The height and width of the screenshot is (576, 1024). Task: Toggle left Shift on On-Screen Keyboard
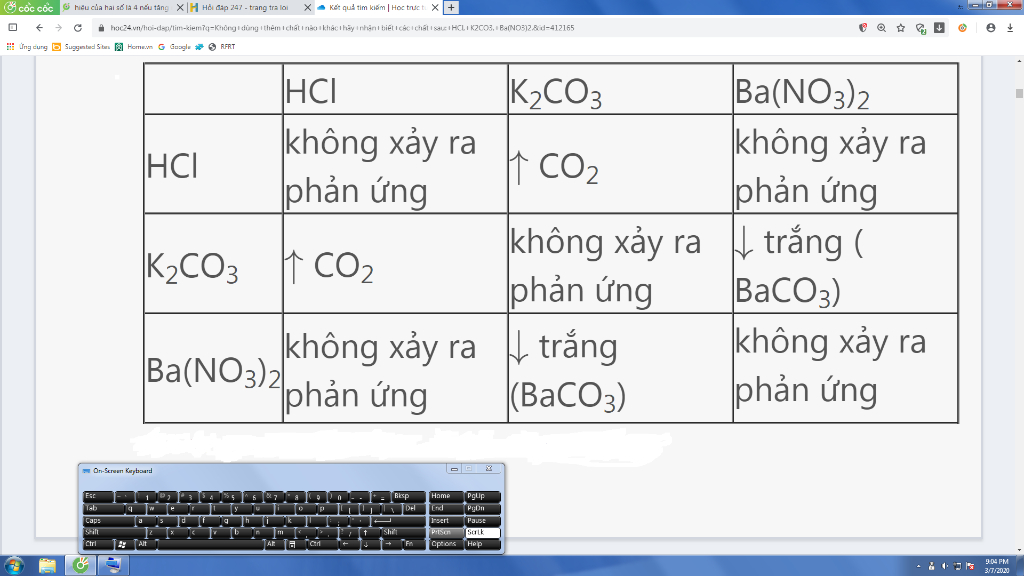pos(114,533)
